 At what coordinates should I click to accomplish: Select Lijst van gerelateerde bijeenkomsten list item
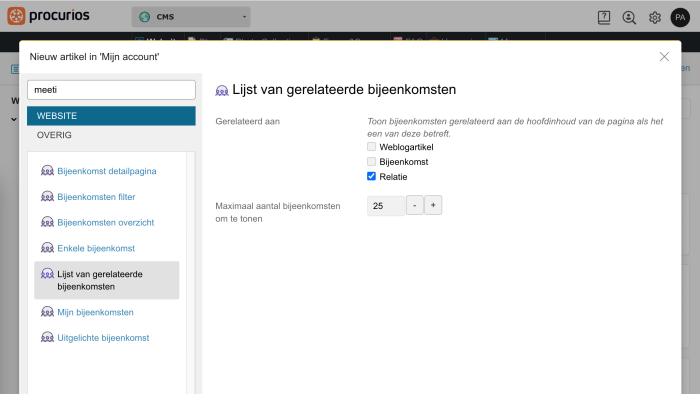[107, 280]
